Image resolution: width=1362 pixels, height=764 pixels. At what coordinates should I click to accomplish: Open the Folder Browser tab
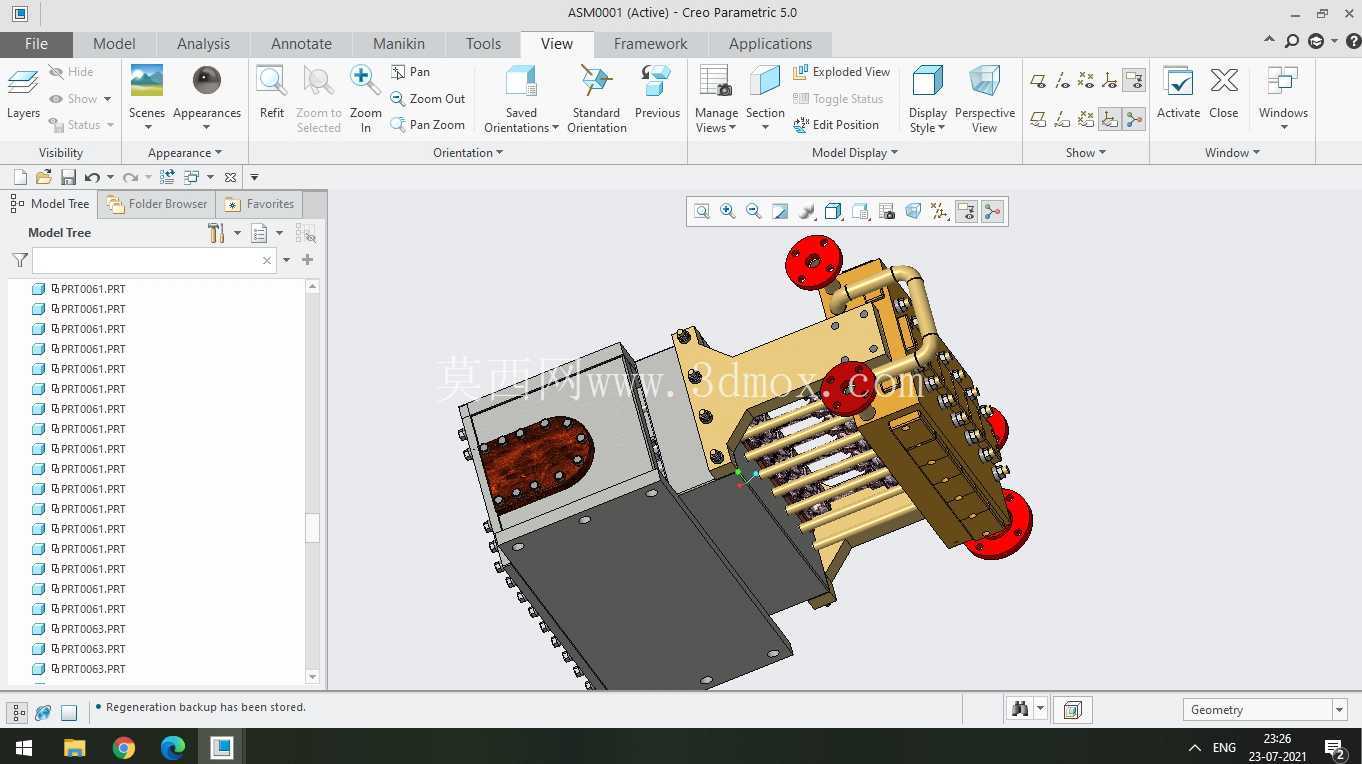click(157, 204)
